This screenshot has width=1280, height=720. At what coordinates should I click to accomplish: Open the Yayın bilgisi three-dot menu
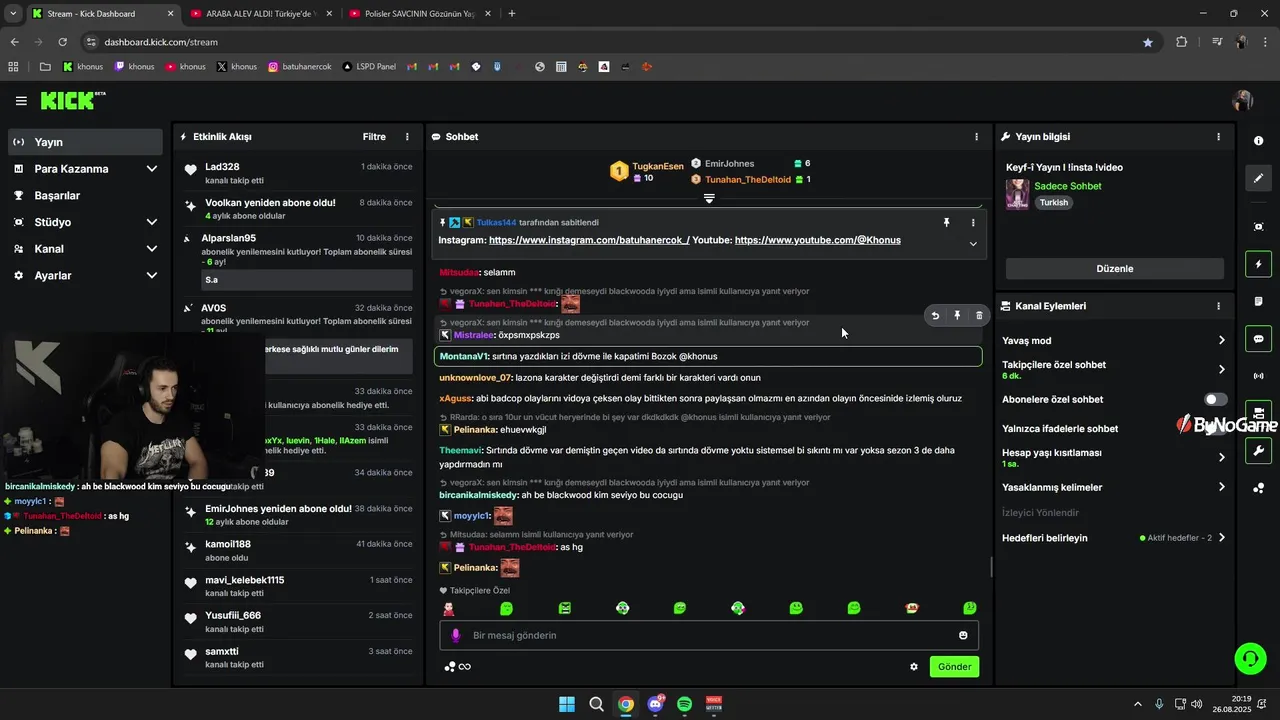[x=1218, y=137]
